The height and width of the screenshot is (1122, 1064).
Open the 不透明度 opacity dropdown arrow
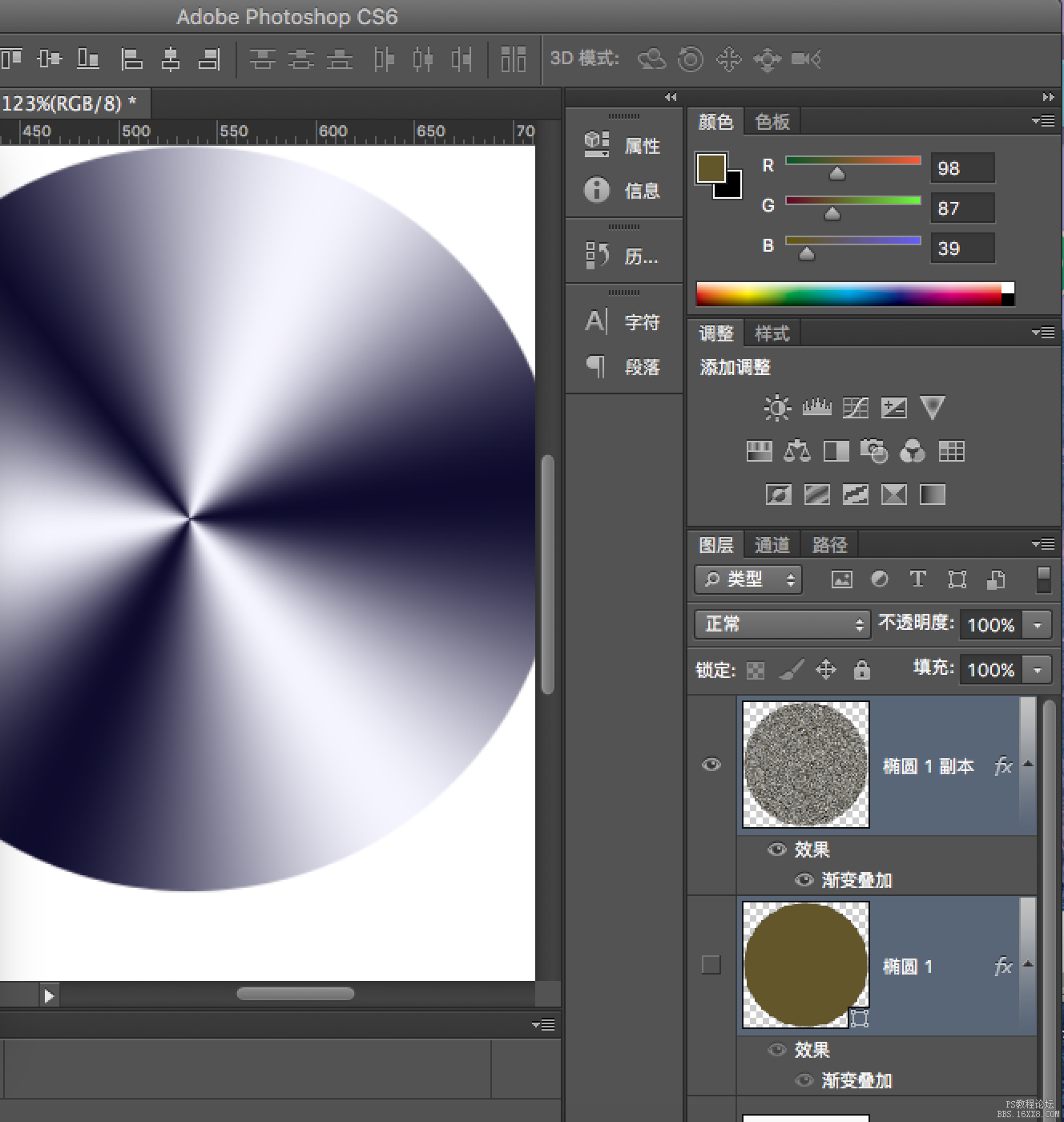(x=1038, y=624)
